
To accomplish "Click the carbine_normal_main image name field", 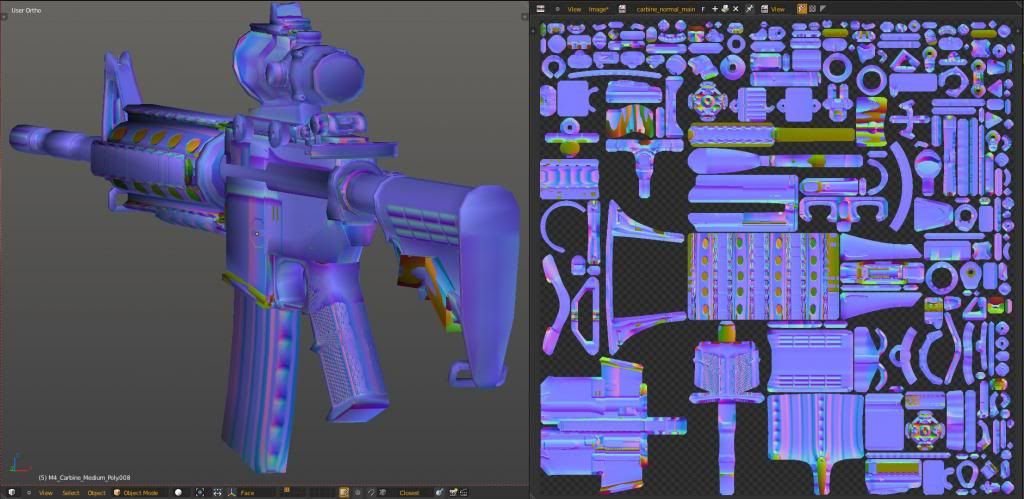I will 666,8.
